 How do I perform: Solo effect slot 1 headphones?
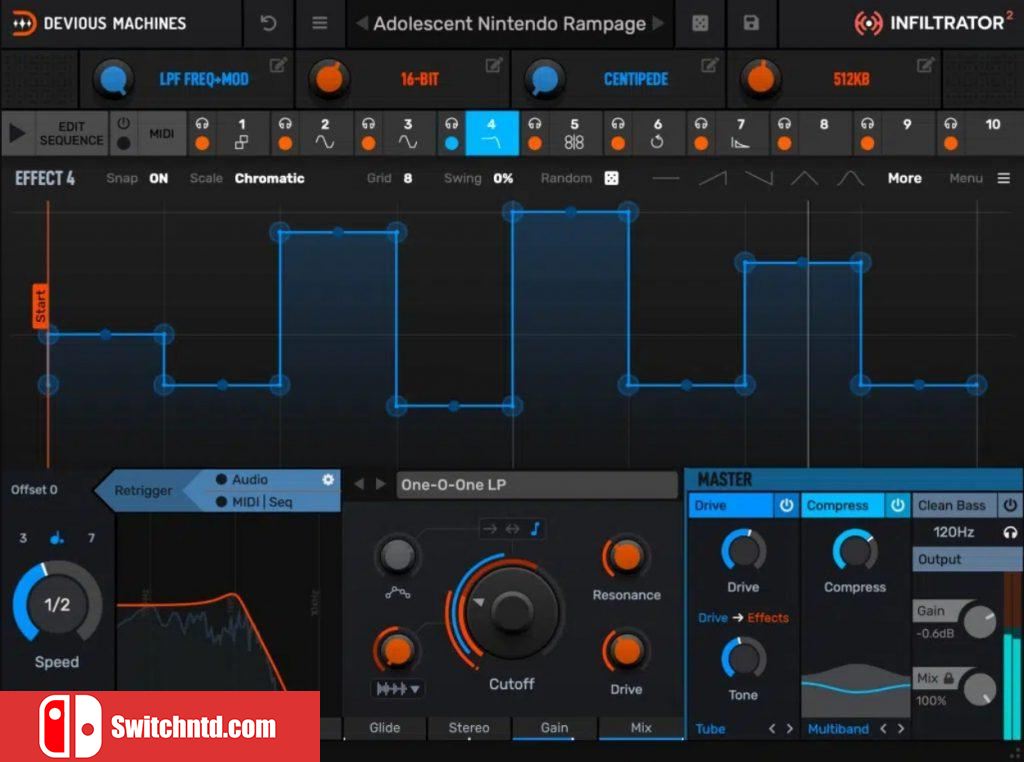pyautogui.click(x=202, y=123)
